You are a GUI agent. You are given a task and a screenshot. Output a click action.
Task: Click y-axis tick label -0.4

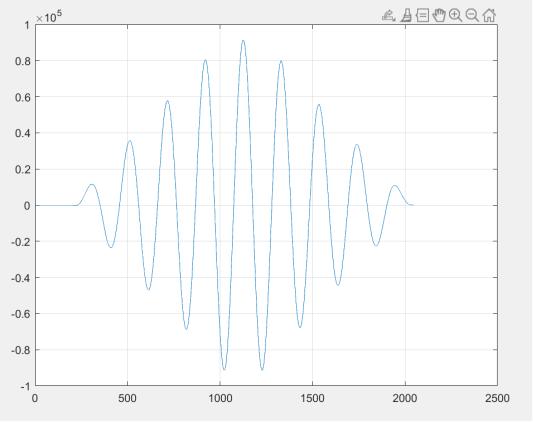(21, 278)
